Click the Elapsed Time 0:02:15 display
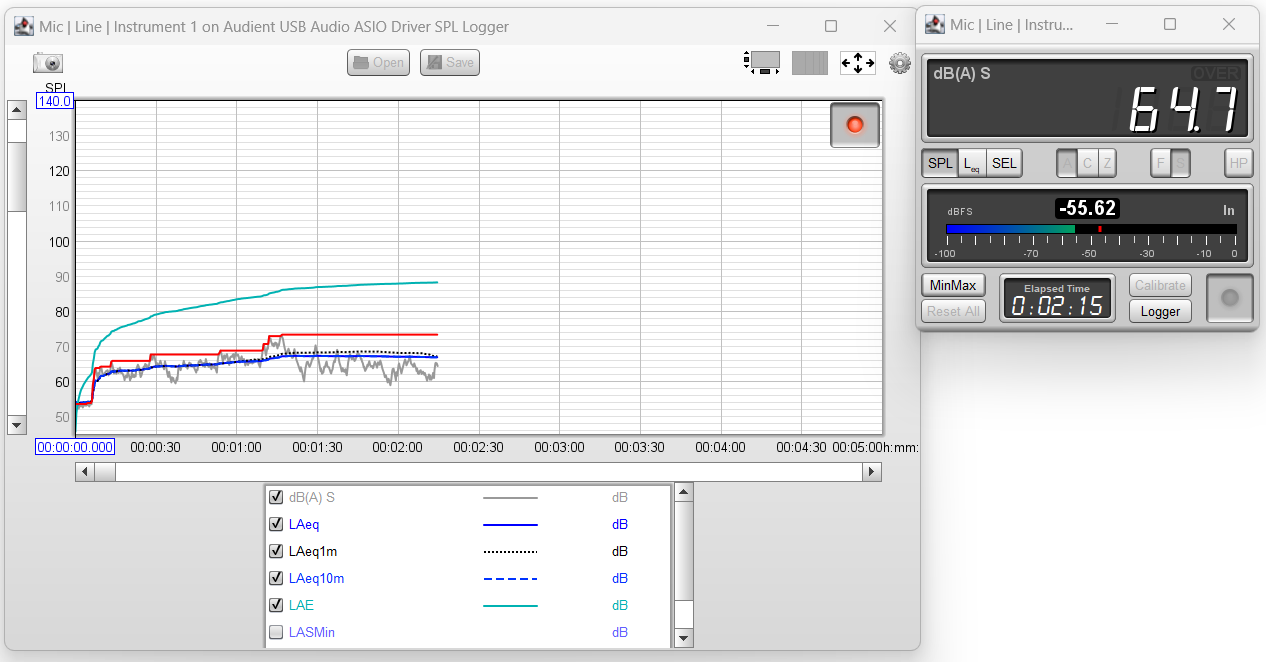The image size is (1266, 662). point(1058,300)
